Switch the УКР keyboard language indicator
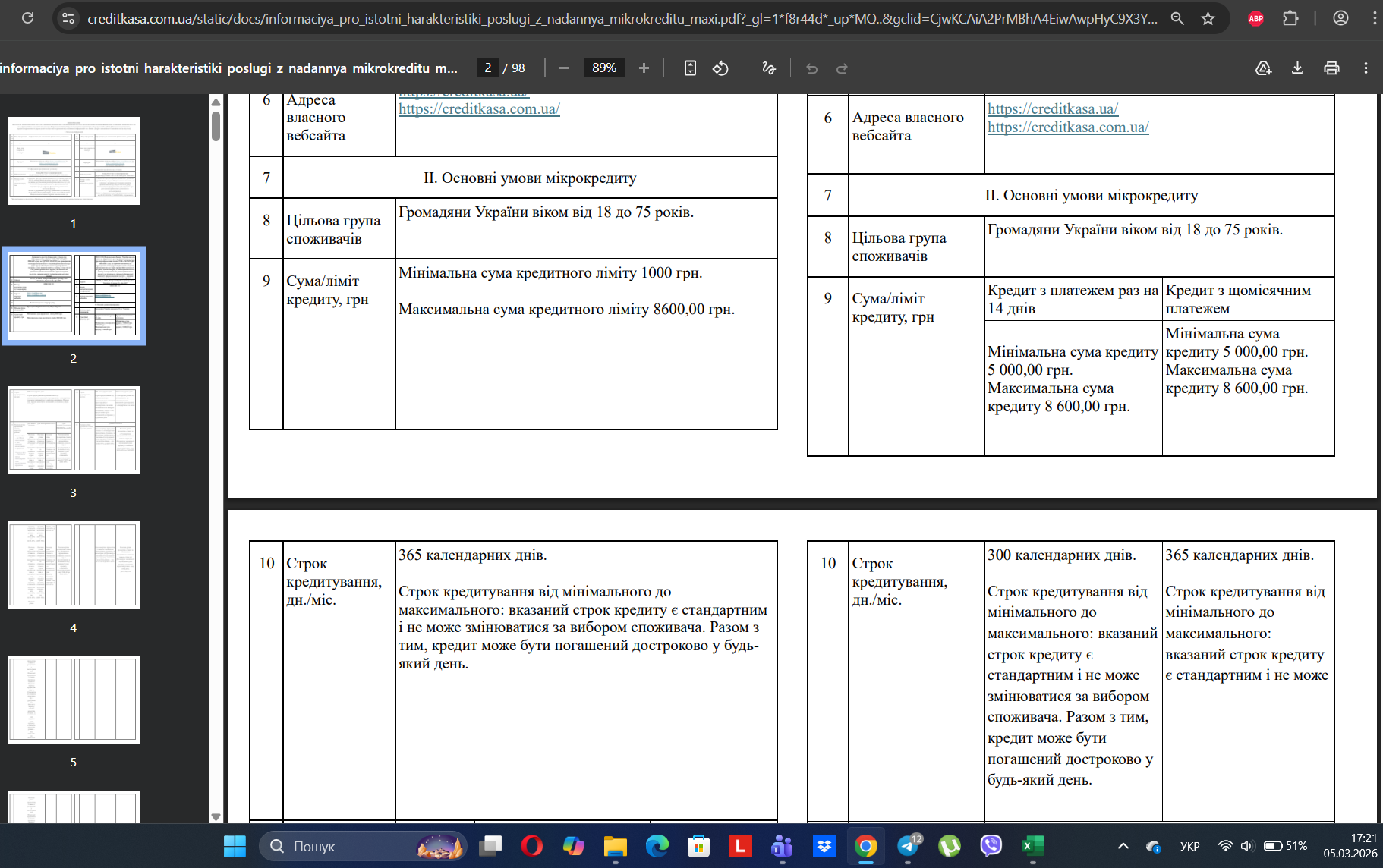The height and width of the screenshot is (868, 1383). (x=1190, y=846)
